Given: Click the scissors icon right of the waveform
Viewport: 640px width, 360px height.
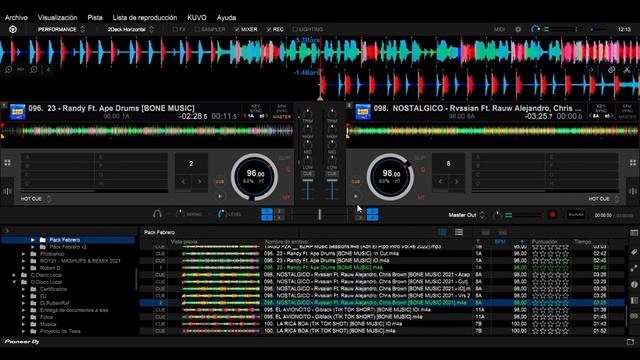Looking at the screenshot, I should click(627, 70).
